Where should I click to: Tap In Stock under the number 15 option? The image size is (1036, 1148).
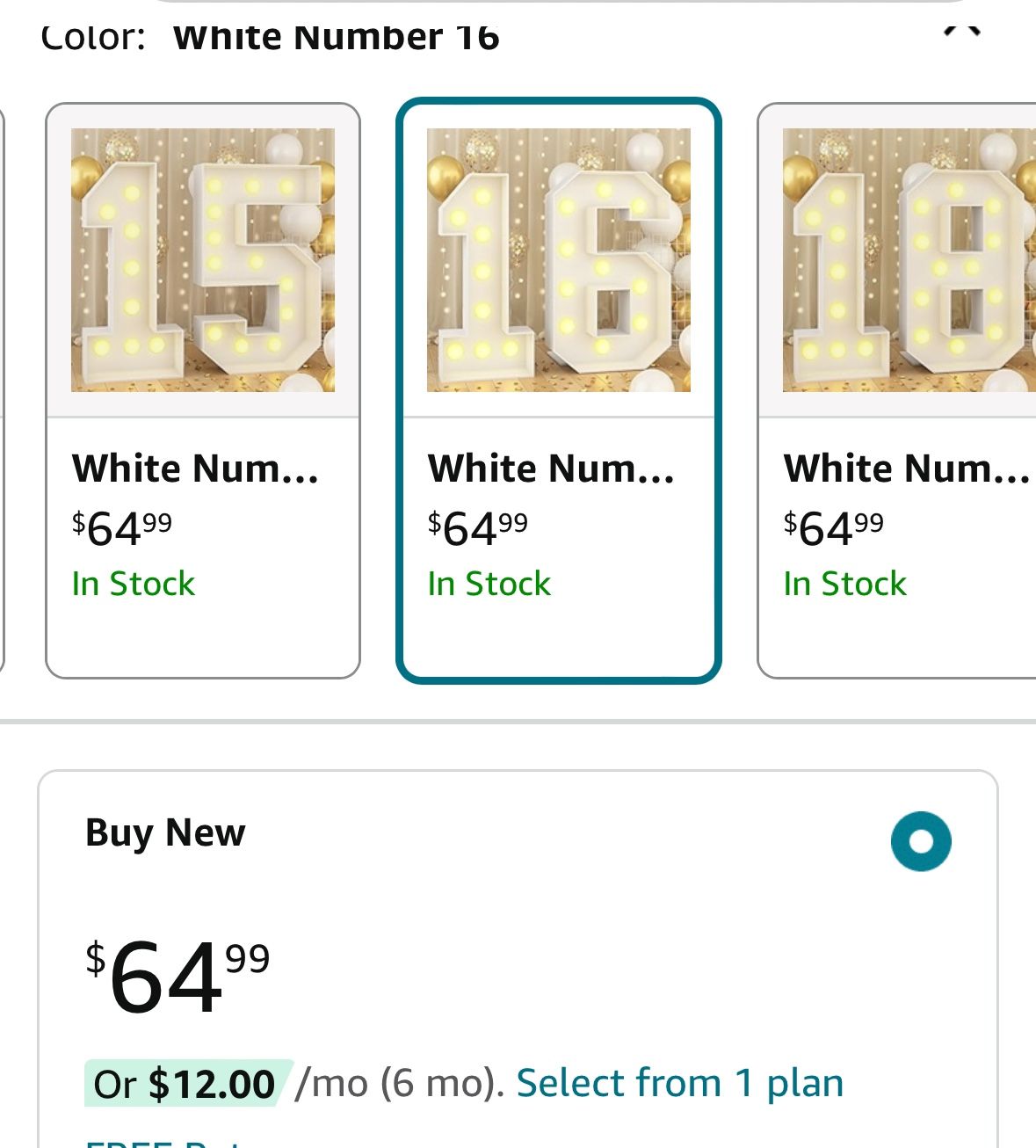134,584
